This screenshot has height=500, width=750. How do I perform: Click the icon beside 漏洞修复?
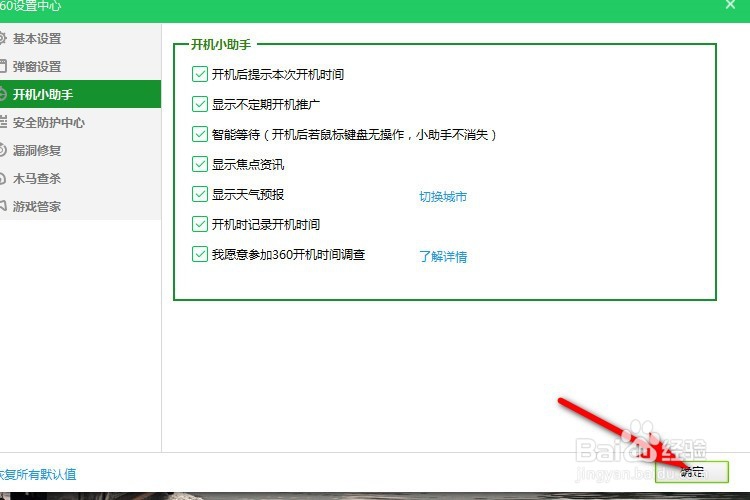(2, 150)
